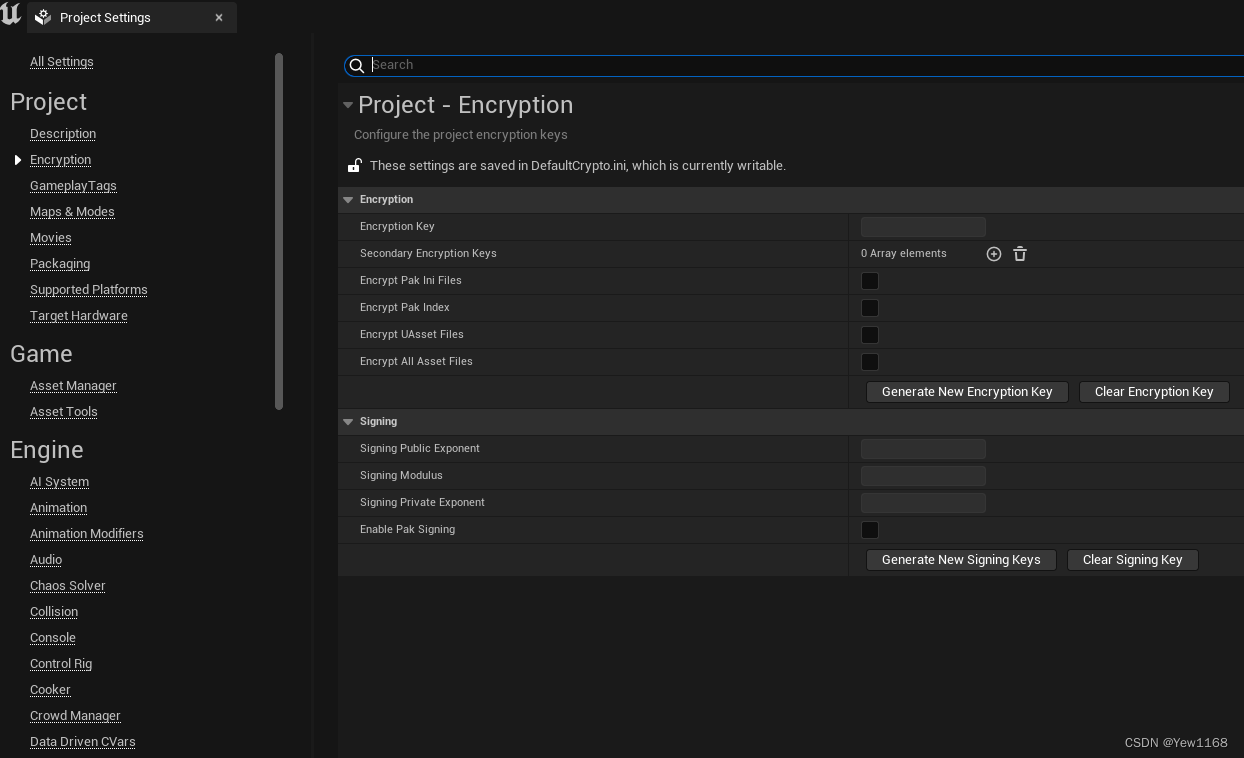
Task: Open Animation Modifiers settings
Action: pos(87,534)
